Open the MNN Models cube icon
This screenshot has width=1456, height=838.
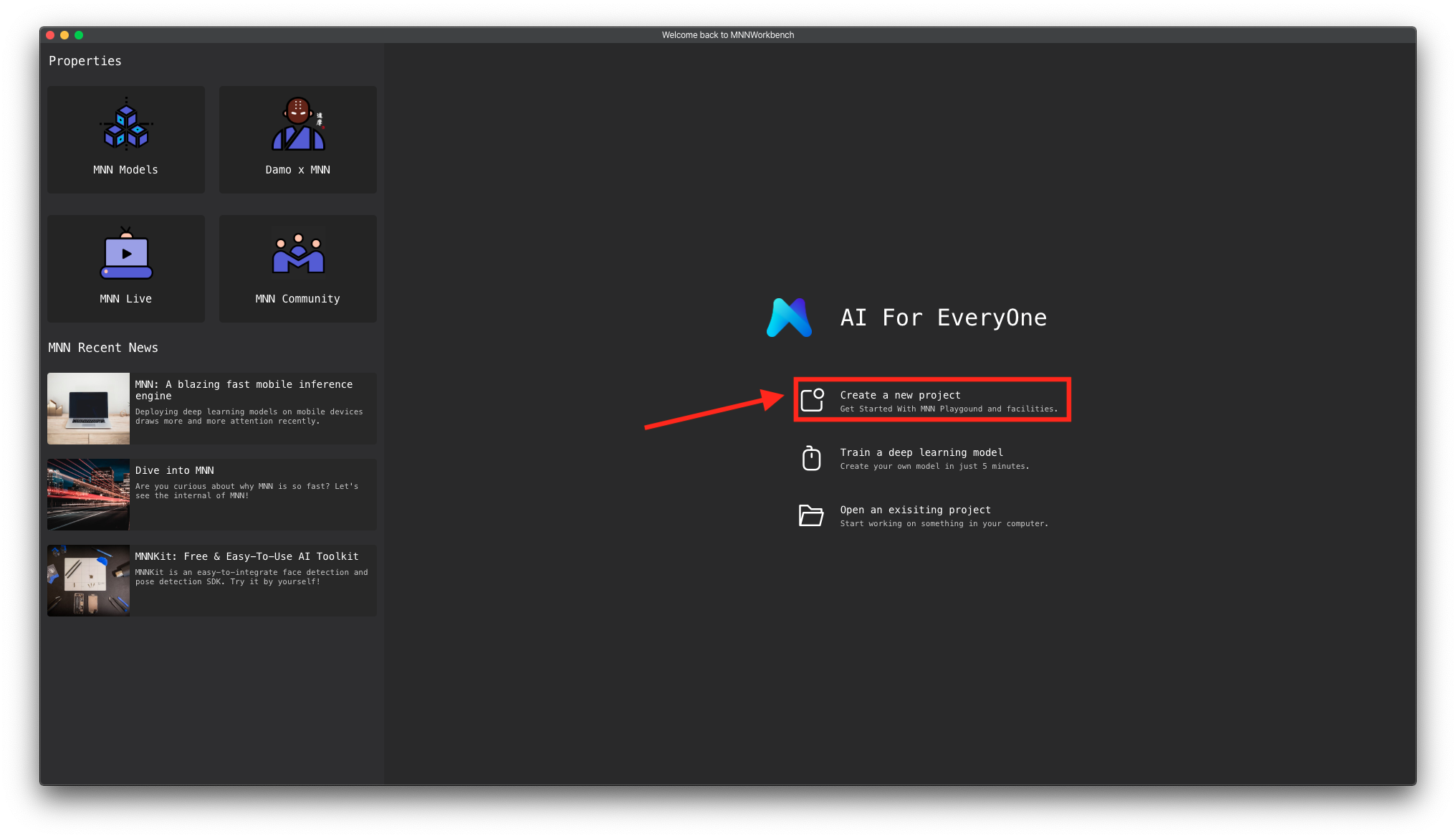(126, 125)
